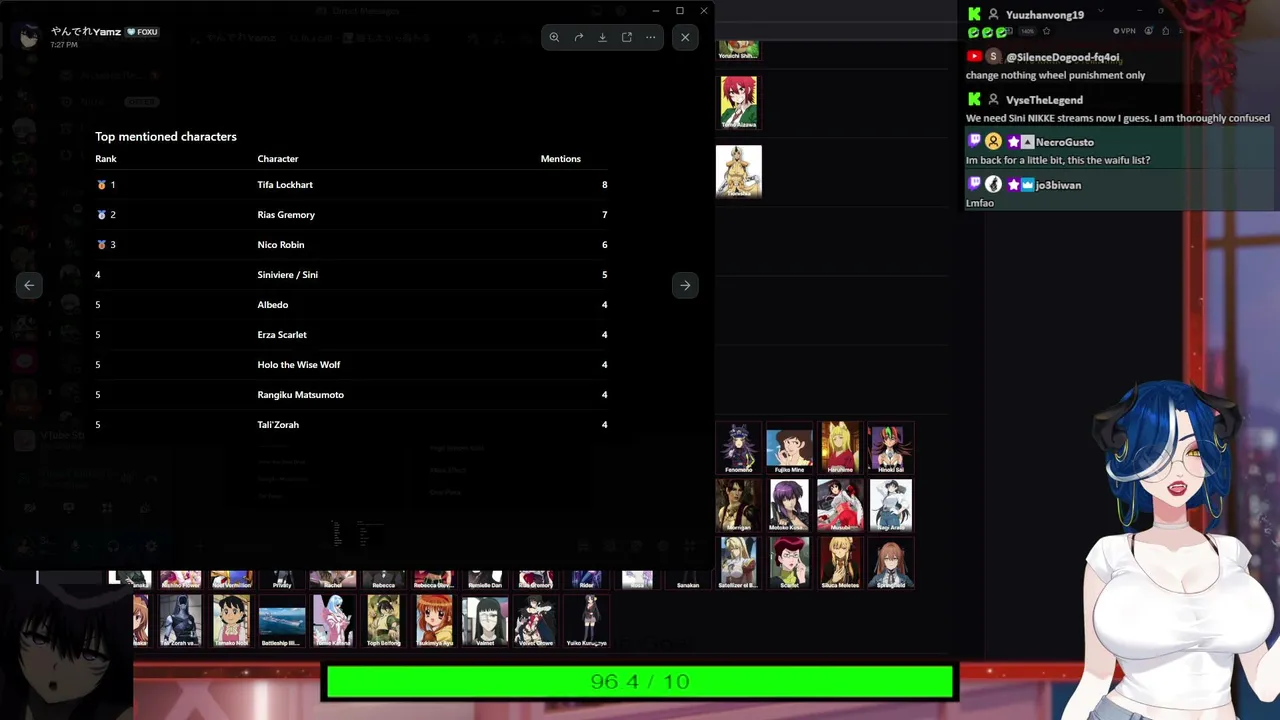Forward the image using the arrow icon
The image size is (1280, 720).
click(578, 37)
